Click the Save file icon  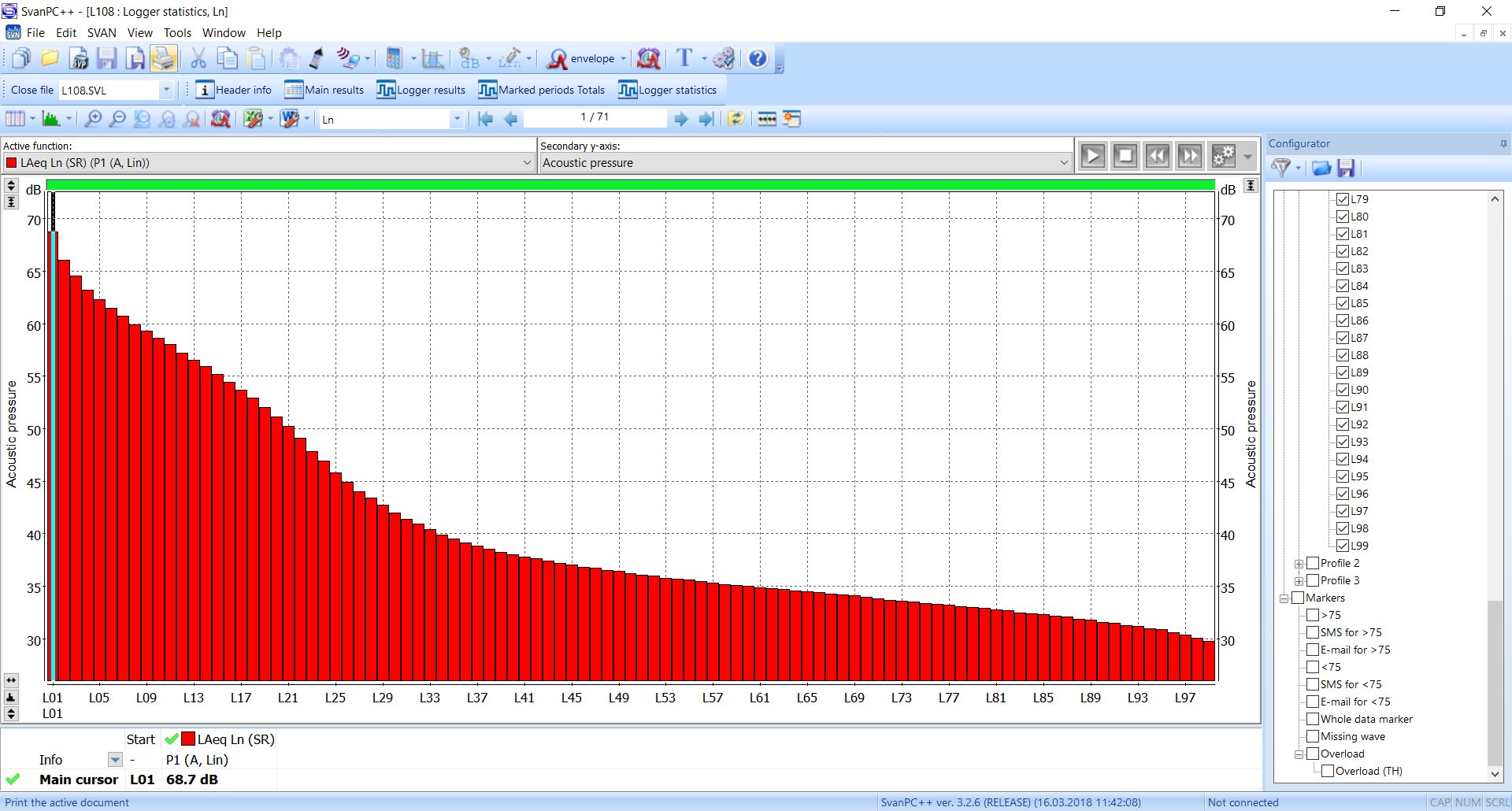point(107,59)
